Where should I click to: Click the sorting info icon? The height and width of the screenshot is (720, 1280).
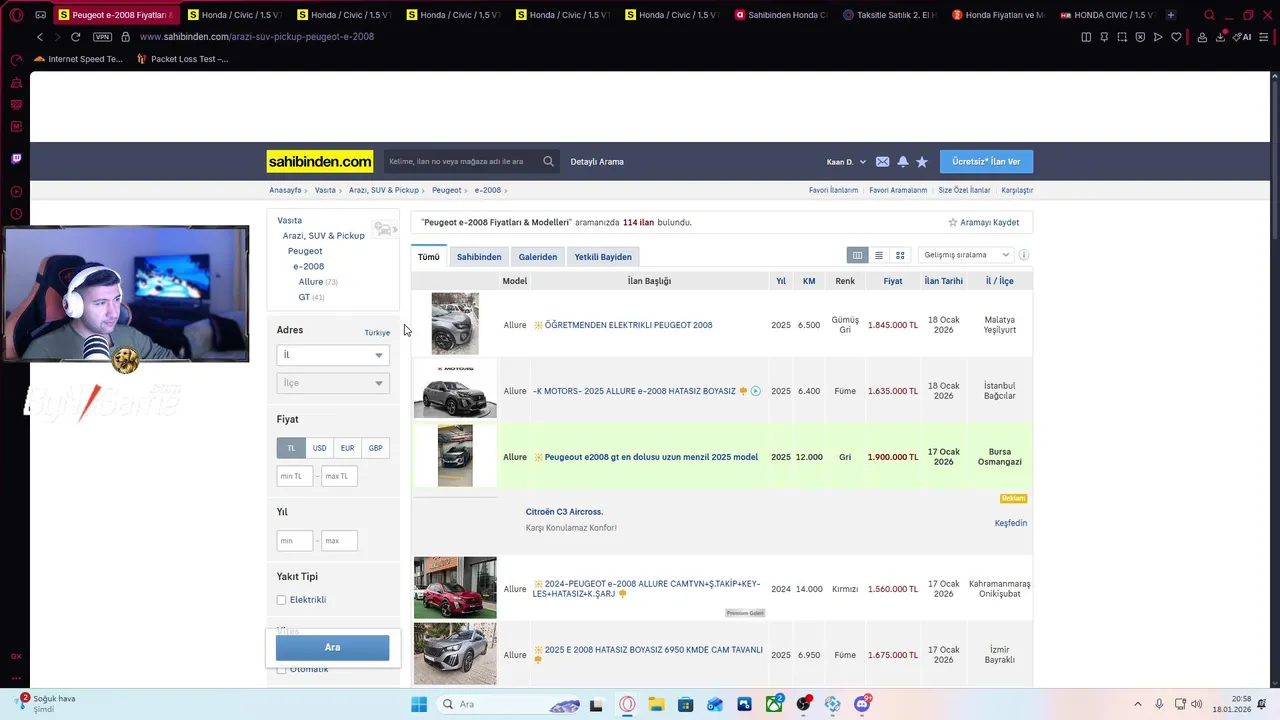pos(1023,255)
